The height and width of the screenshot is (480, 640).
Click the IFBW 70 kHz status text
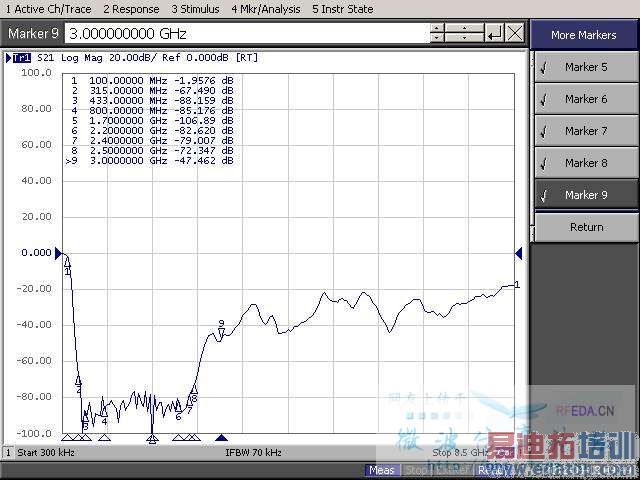coord(253,452)
